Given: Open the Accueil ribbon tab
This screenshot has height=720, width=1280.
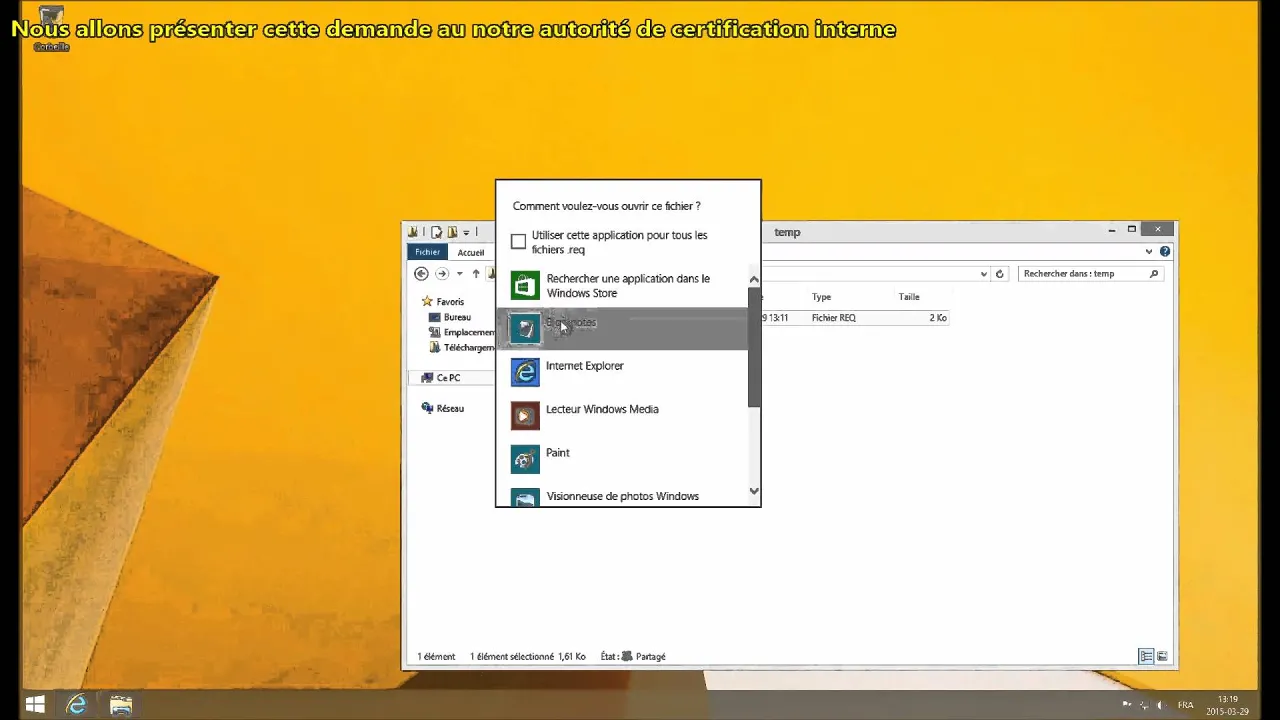Looking at the screenshot, I should tap(471, 252).
